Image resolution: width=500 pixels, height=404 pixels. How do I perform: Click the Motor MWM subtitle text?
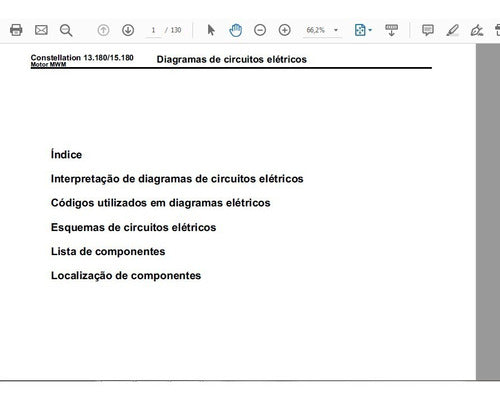click(x=48, y=64)
